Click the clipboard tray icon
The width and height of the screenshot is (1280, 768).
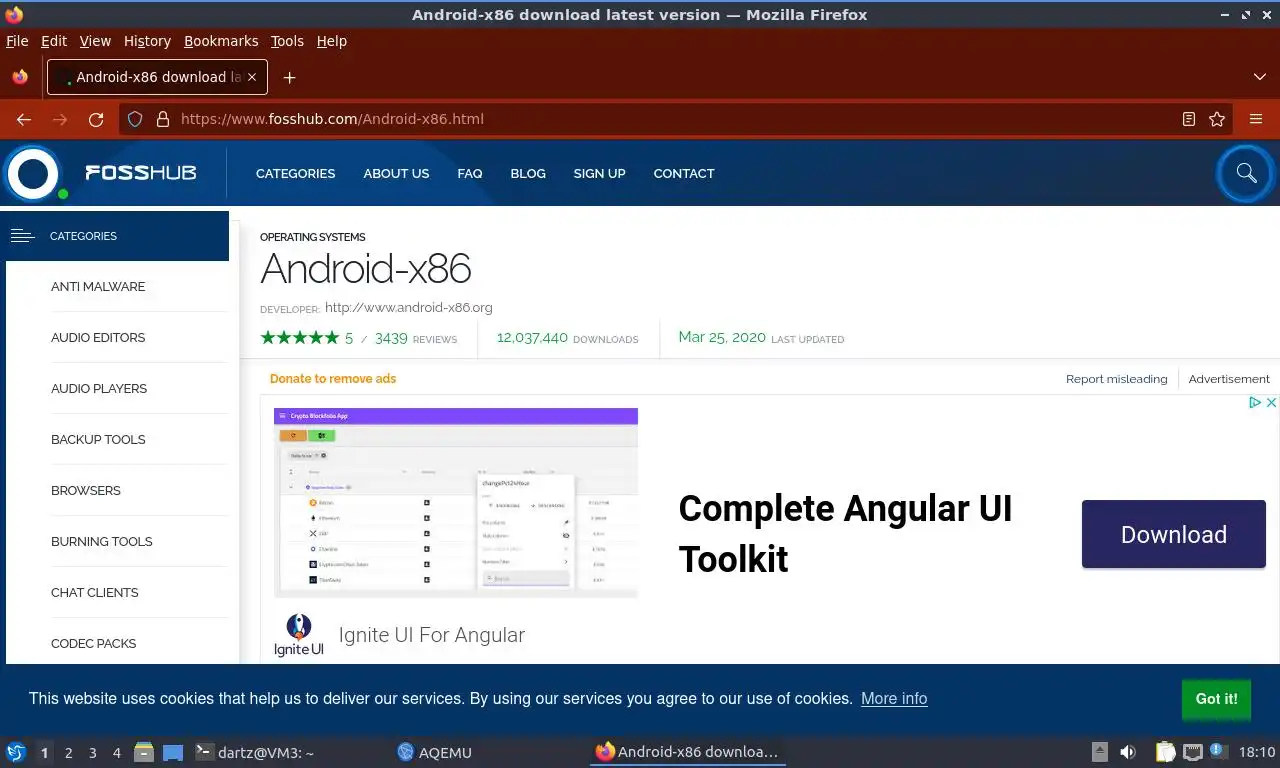pos(1166,752)
